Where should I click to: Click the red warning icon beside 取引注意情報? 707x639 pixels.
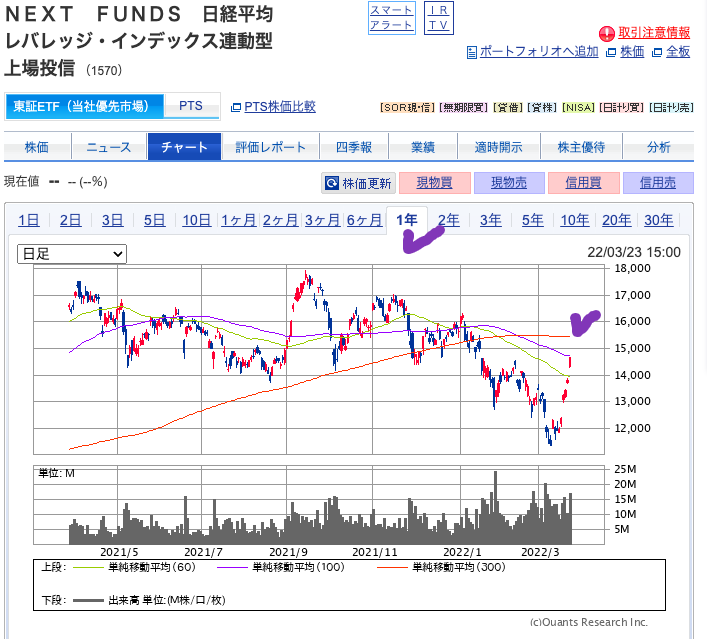pos(606,33)
